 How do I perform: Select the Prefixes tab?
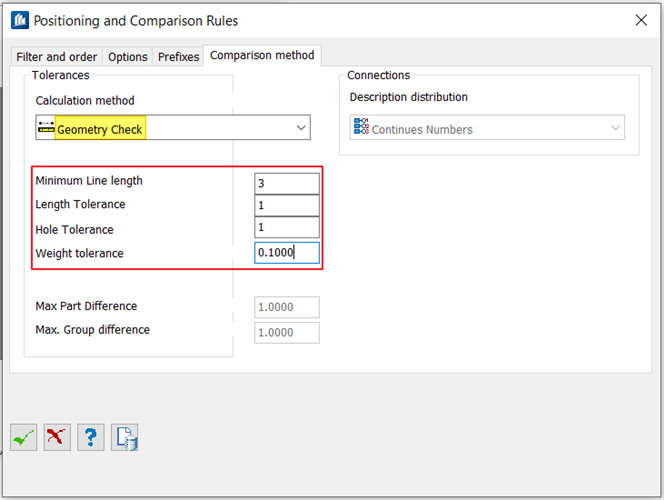178,57
